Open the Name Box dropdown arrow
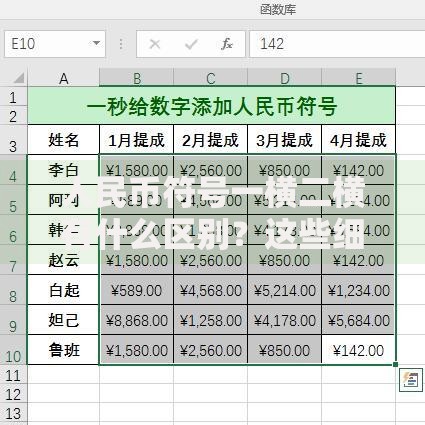This screenshot has width=425, height=425. 96,43
